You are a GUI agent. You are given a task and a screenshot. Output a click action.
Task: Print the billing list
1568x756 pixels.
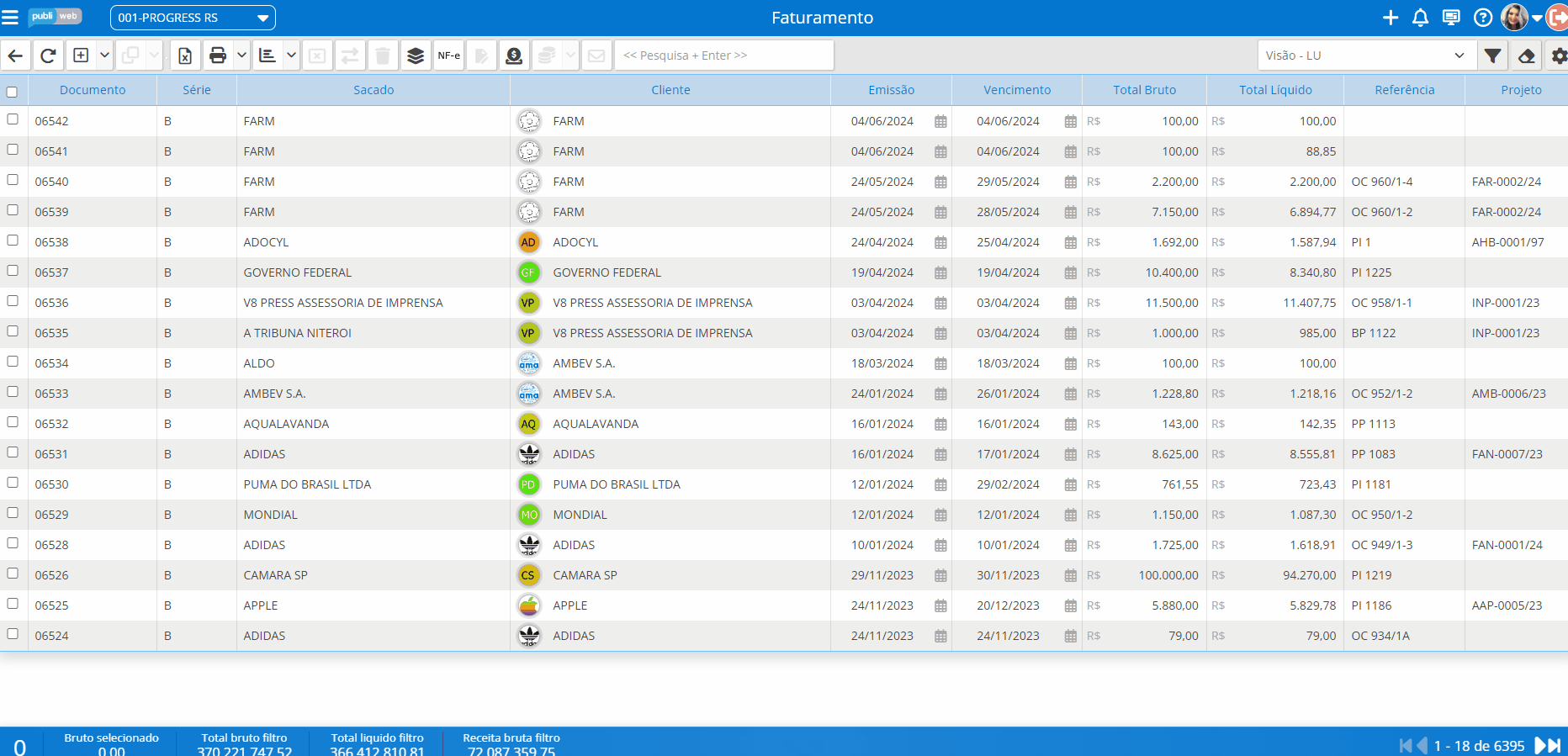pyautogui.click(x=218, y=56)
